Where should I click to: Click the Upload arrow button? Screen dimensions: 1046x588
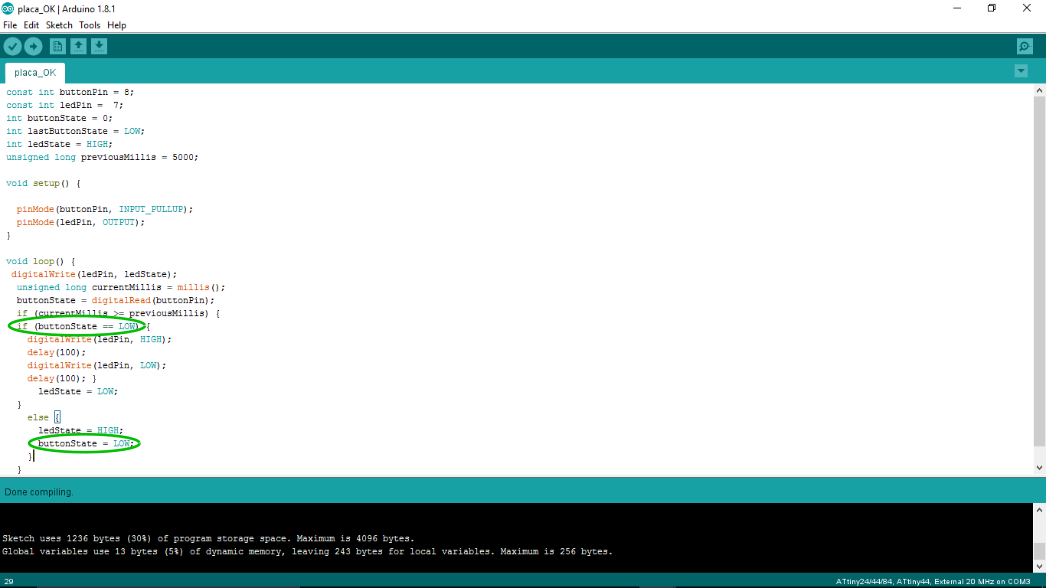pos(33,46)
